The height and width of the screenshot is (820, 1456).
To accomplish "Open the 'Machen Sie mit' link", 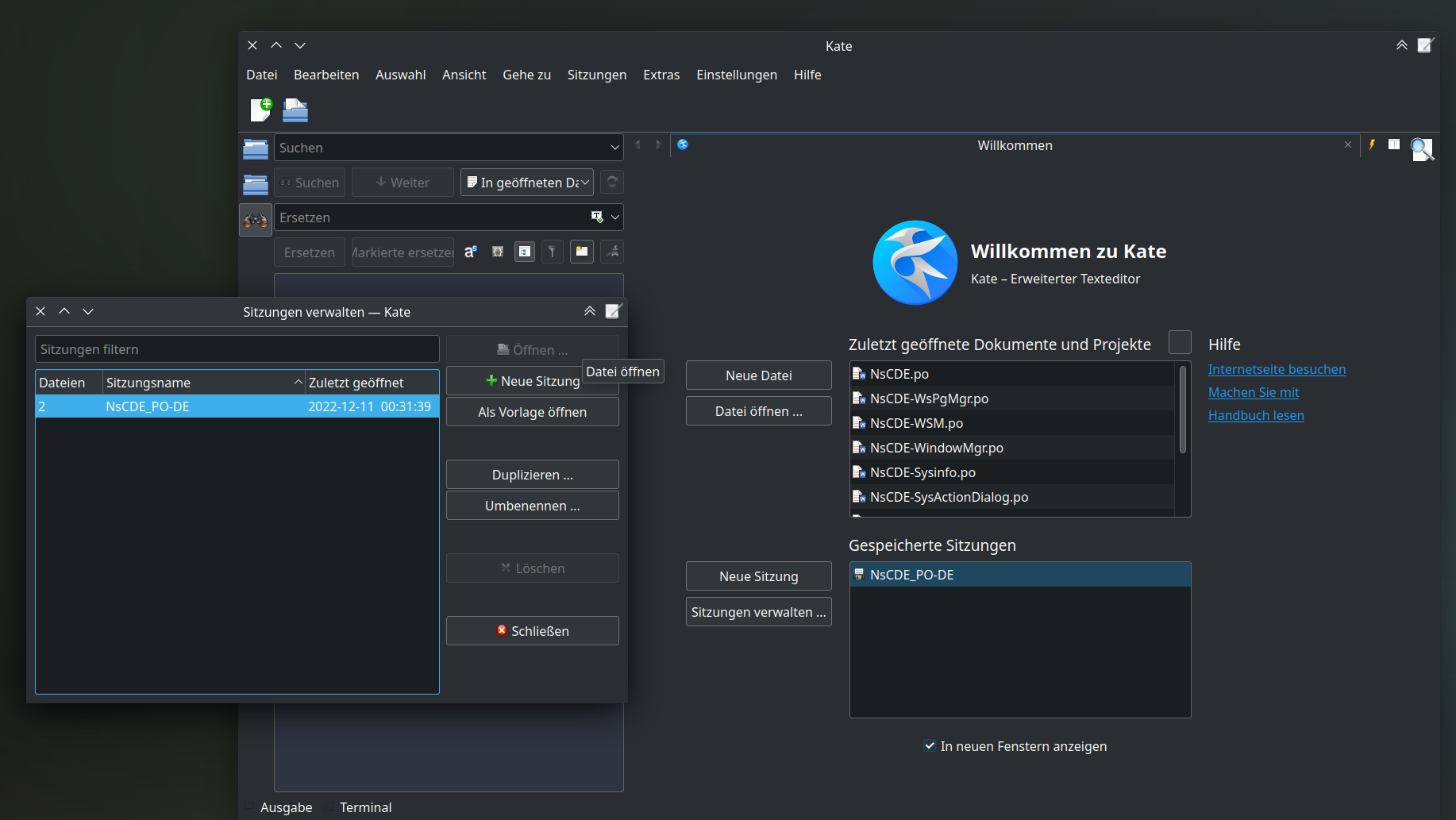I will 1254,392.
